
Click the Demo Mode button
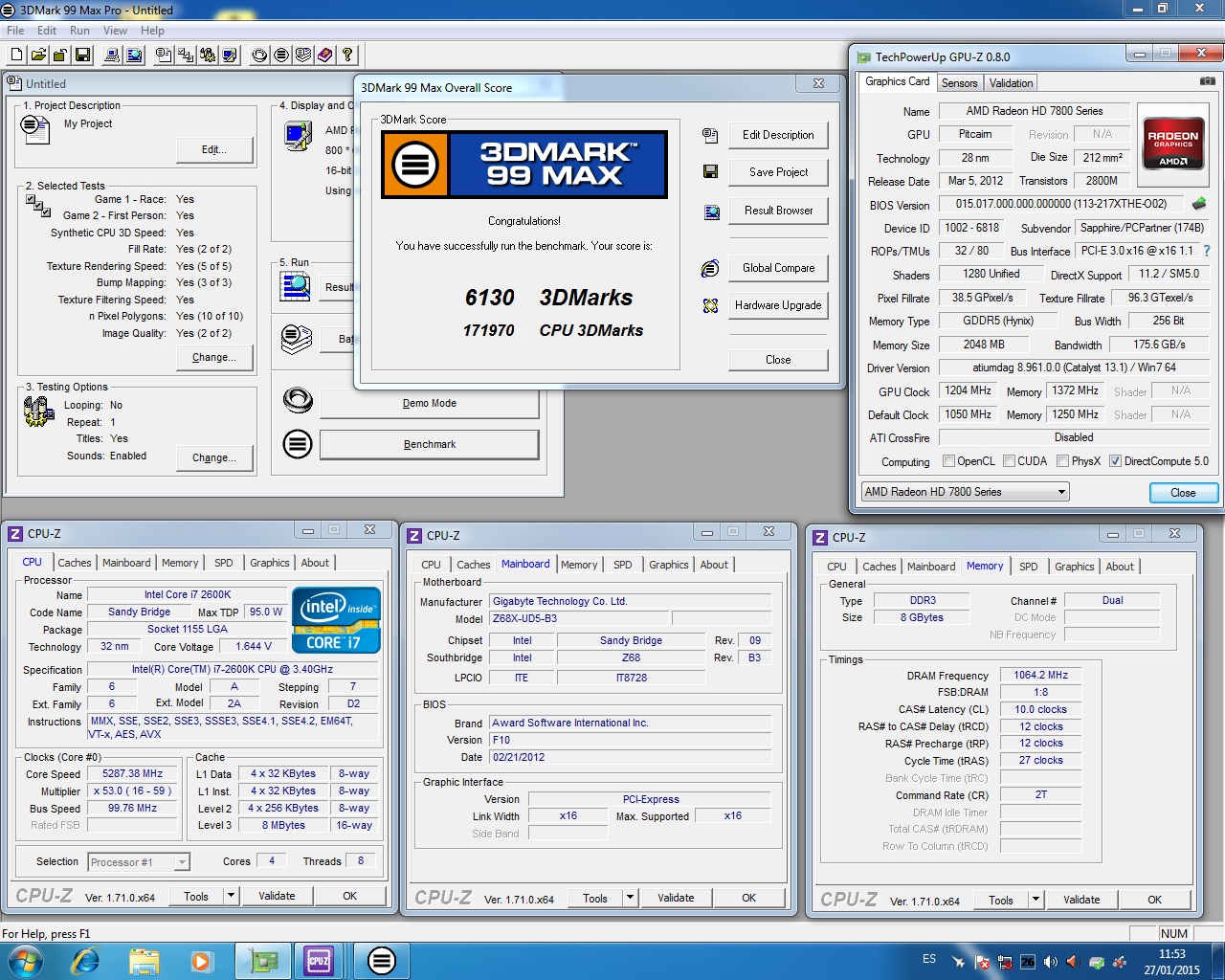pos(430,403)
